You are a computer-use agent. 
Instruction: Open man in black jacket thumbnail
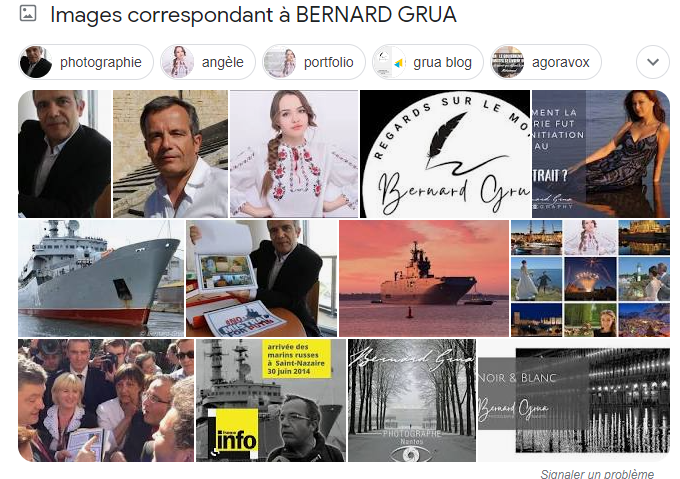[x=64, y=154]
